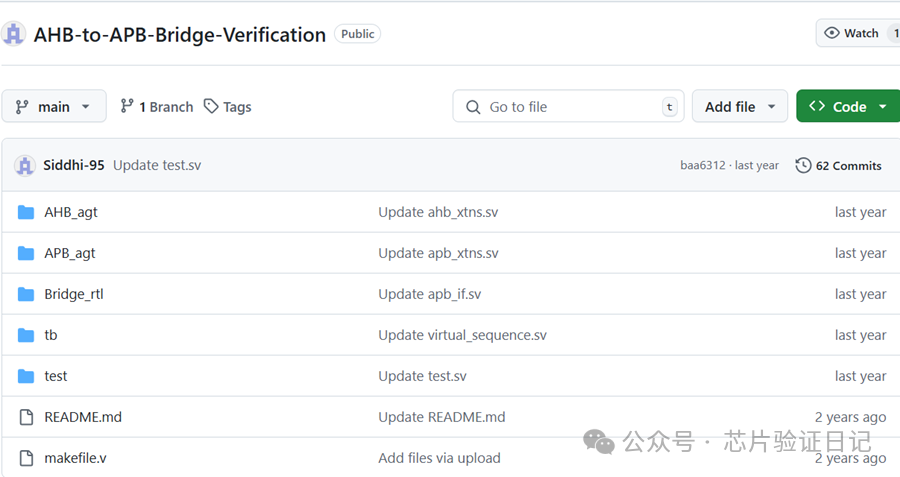The image size is (900, 477).
Task: Click the Bridge_rtl folder icon
Action: [26, 294]
